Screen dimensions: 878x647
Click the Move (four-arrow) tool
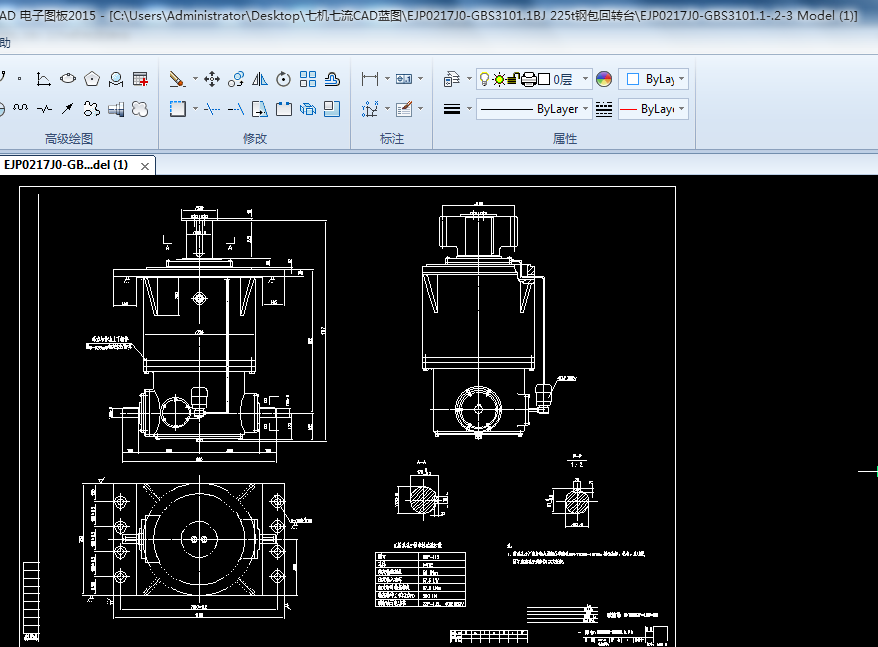click(x=211, y=79)
